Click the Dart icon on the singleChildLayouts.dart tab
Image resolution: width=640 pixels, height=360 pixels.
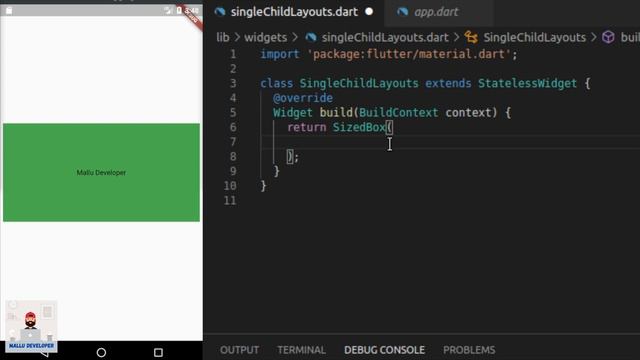pyautogui.click(x=220, y=12)
